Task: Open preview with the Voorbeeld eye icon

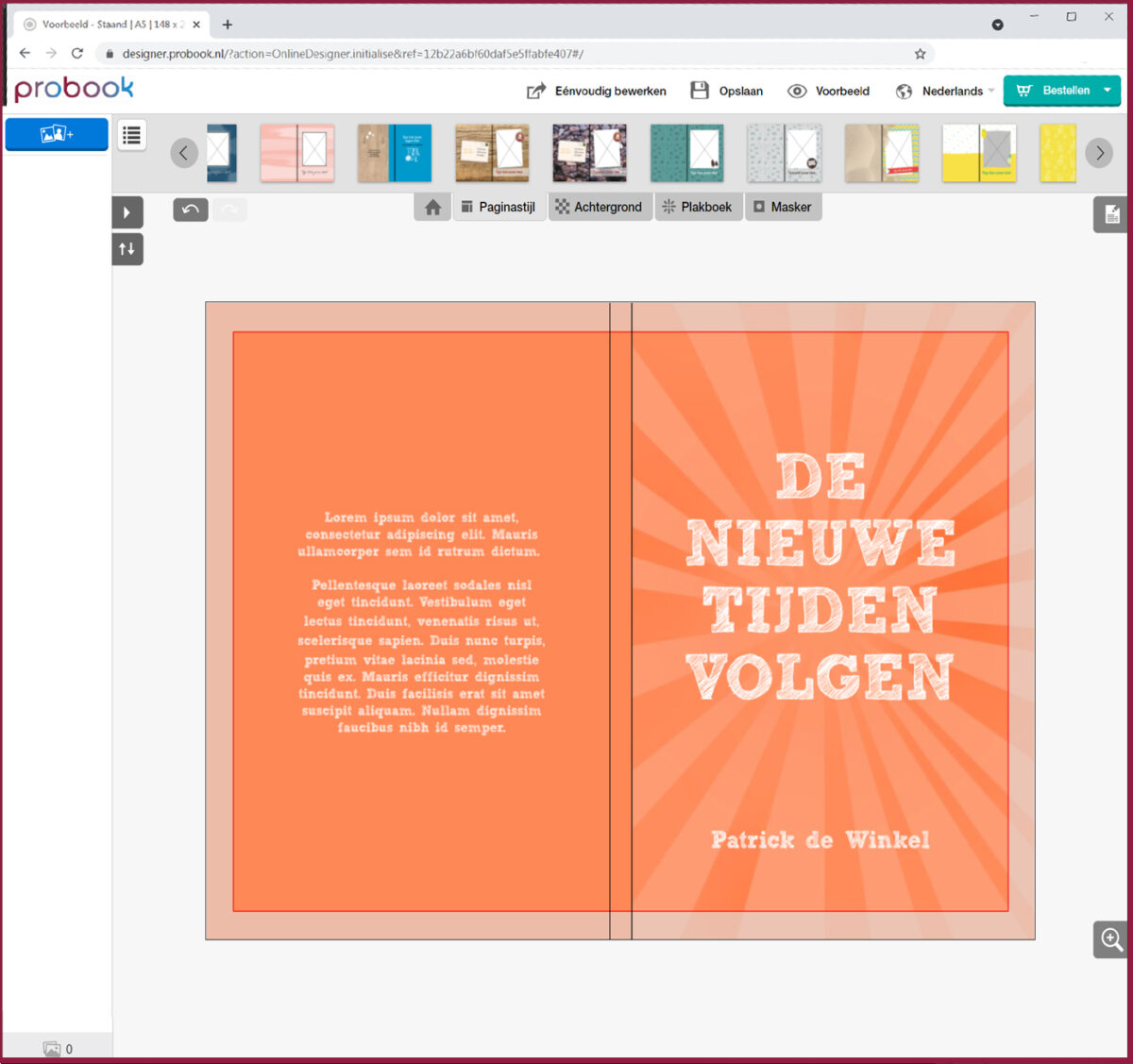Action: (799, 91)
